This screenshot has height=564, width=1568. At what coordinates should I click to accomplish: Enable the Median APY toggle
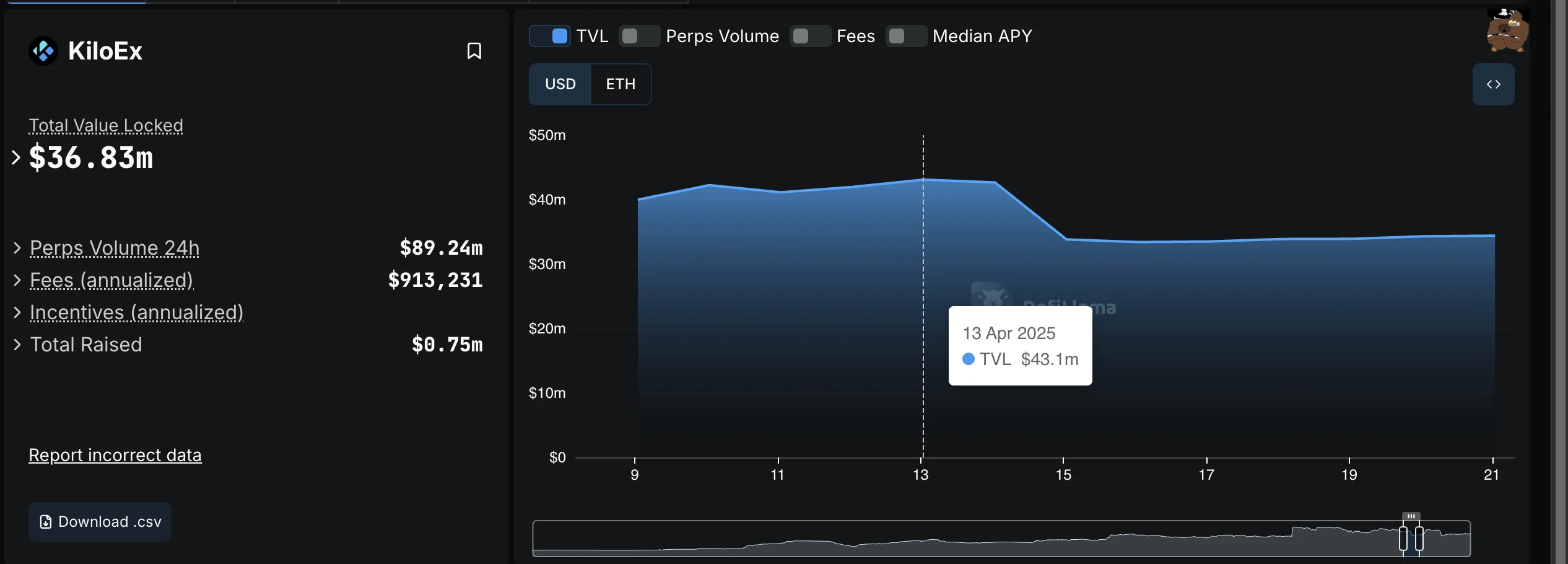pyautogui.click(x=906, y=36)
